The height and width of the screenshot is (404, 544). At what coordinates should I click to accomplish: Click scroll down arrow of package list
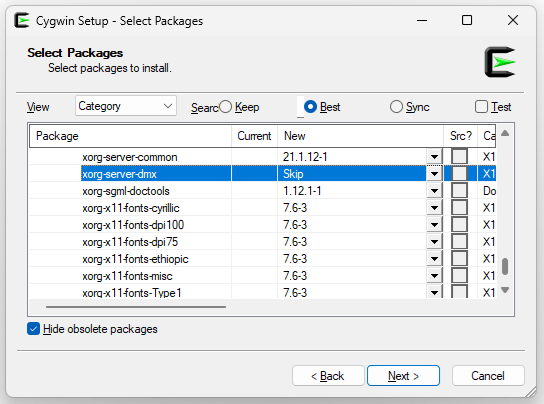tap(505, 290)
